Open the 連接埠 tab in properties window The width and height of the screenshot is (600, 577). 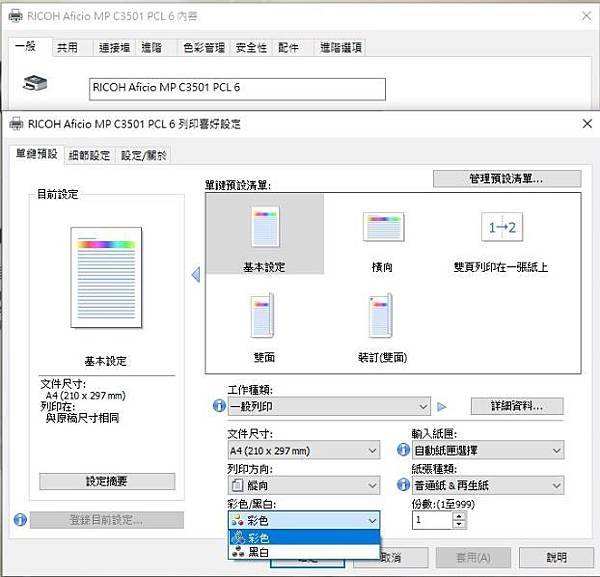point(114,47)
